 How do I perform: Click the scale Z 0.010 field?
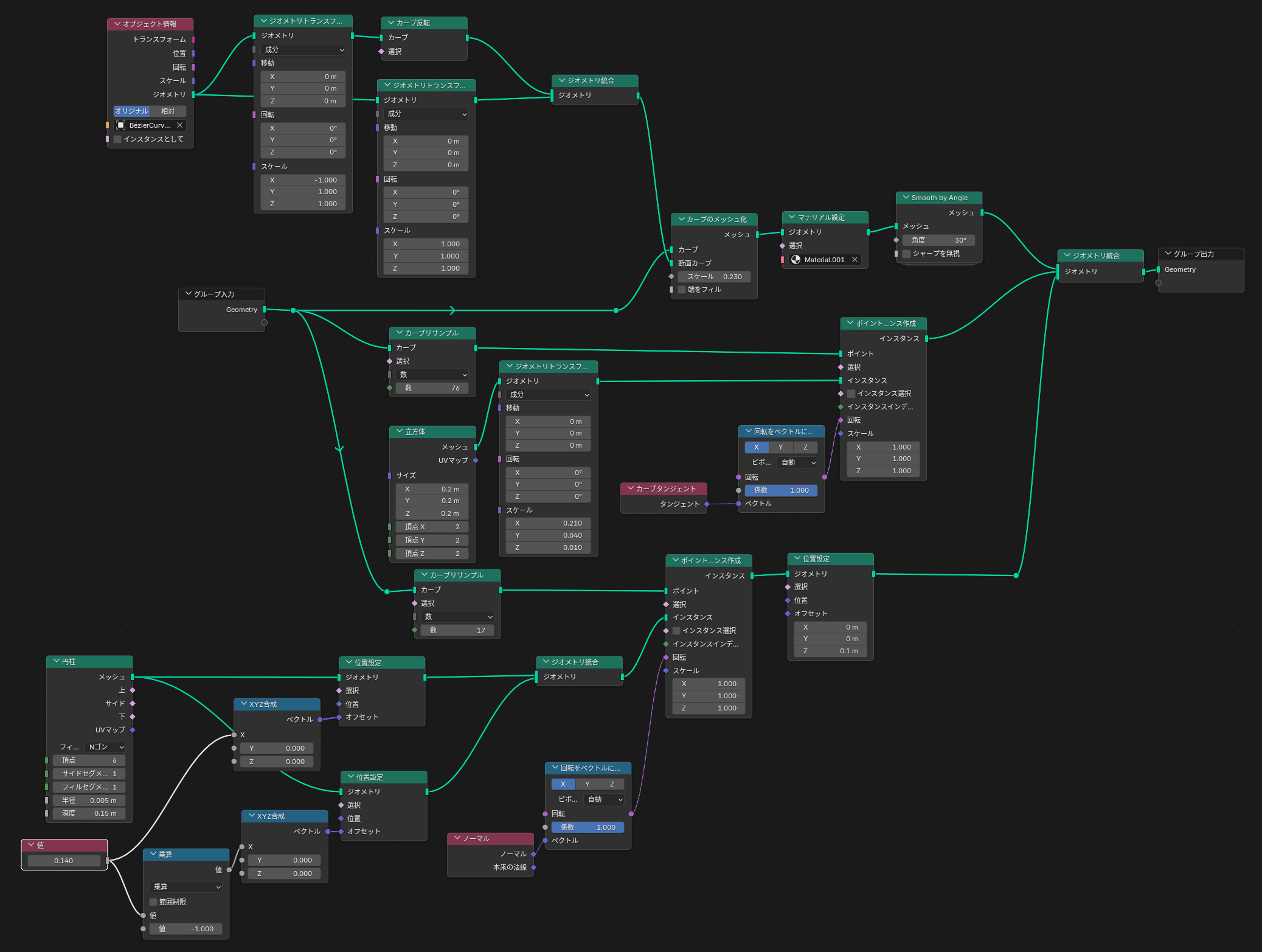(x=548, y=547)
